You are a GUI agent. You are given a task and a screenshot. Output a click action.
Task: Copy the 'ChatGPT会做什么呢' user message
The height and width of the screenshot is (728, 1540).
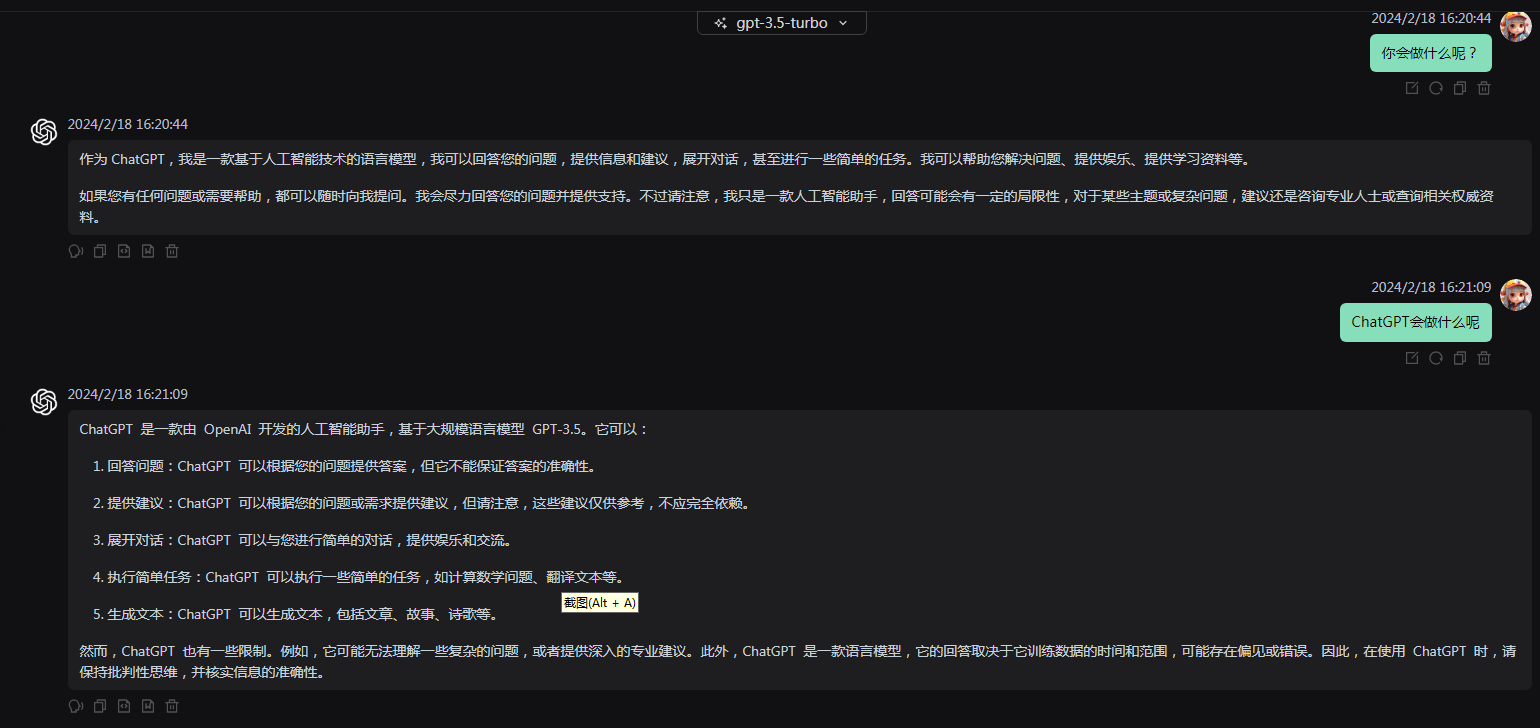click(1459, 358)
